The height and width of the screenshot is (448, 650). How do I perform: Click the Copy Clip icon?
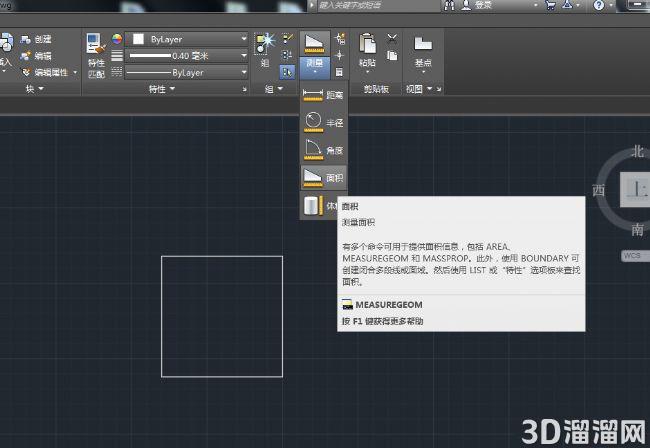pos(392,56)
